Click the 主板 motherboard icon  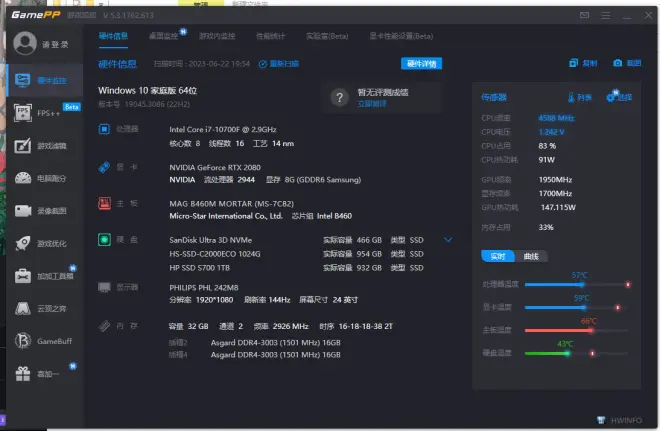click(104, 204)
